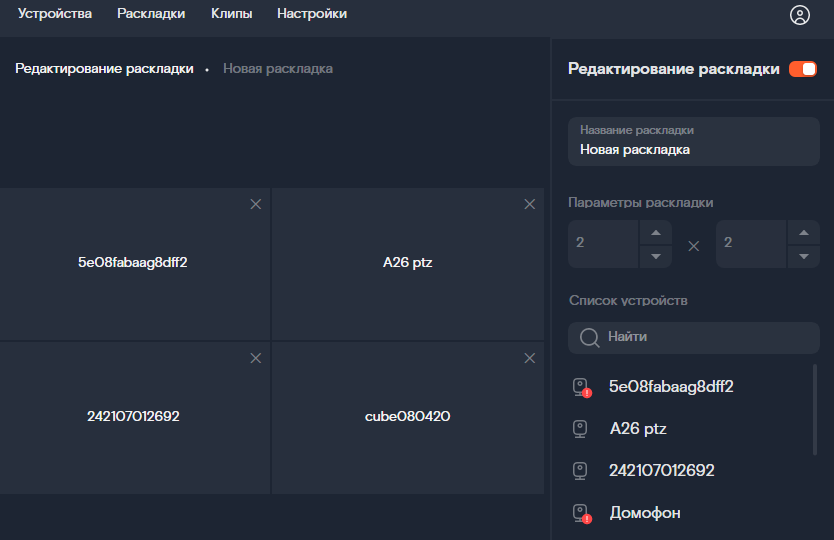Toggle the Редактирование раскладки switch off
The image size is (834, 540).
point(803,69)
